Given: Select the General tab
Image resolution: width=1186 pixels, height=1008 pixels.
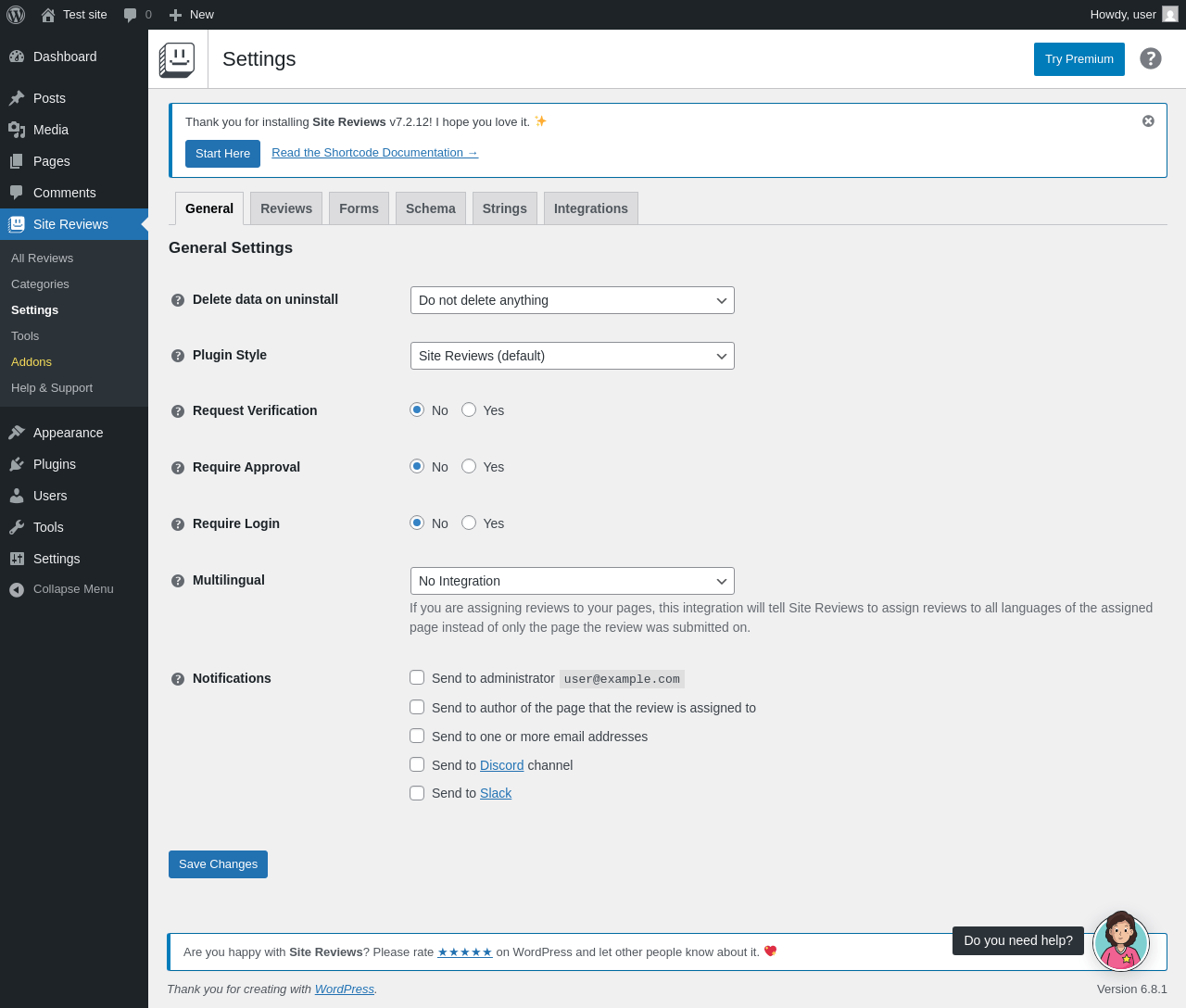Looking at the screenshot, I should (209, 208).
